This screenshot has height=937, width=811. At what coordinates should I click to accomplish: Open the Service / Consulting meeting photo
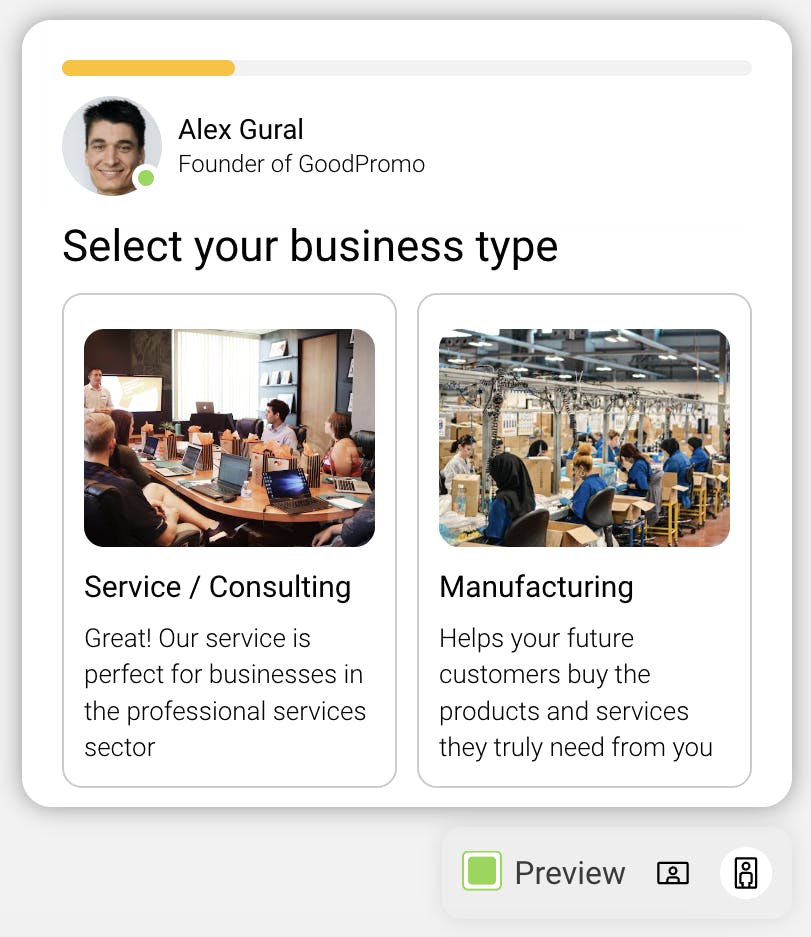point(229,438)
